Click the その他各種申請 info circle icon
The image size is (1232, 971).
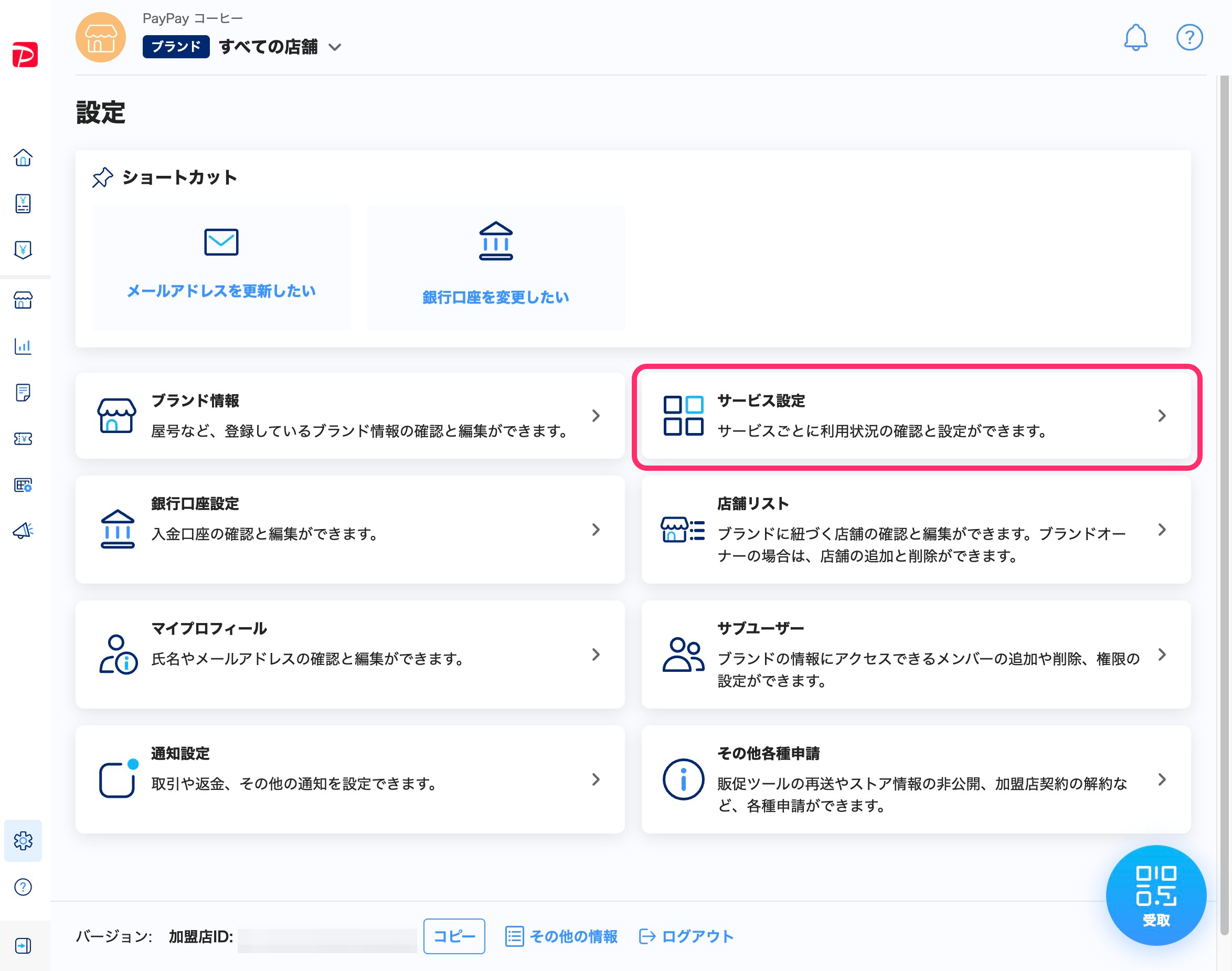pyautogui.click(x=683, y=779)
